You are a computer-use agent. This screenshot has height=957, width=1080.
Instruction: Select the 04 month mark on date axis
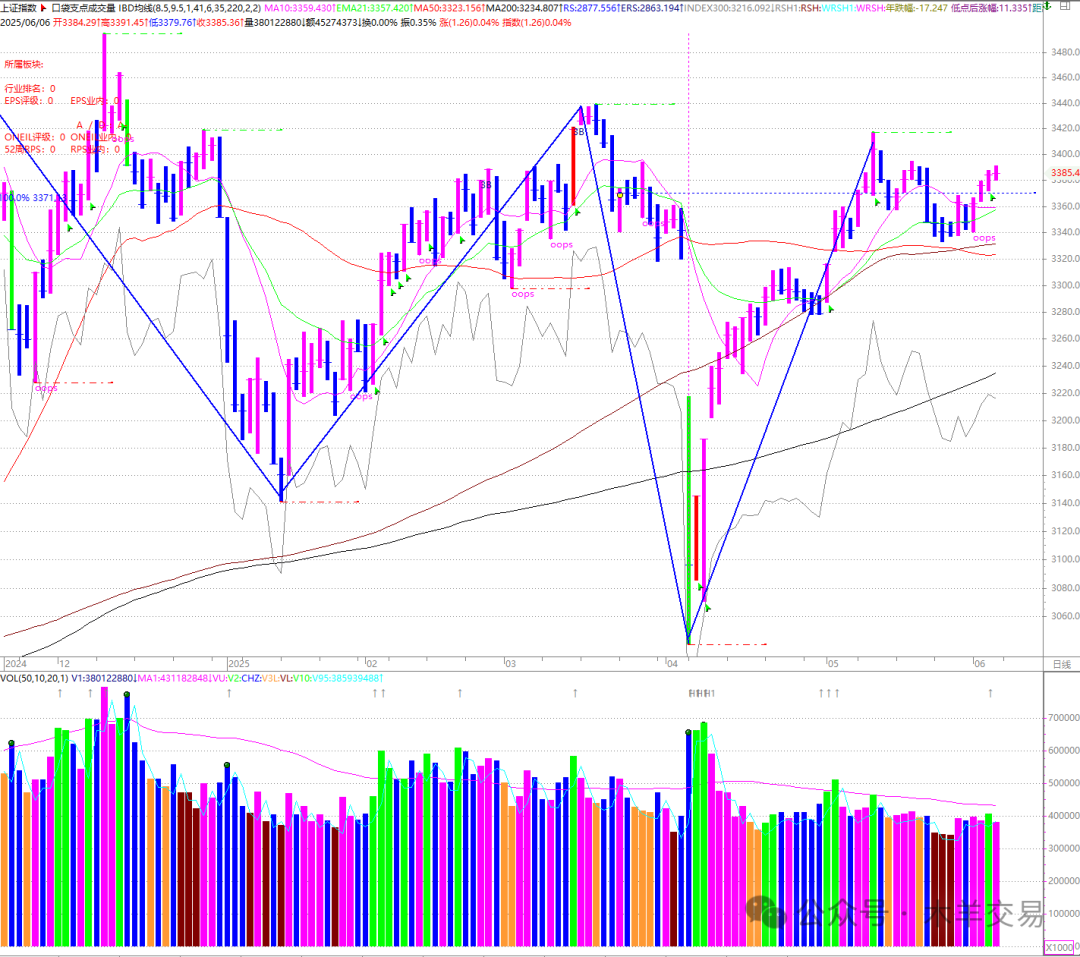[672, 663]
